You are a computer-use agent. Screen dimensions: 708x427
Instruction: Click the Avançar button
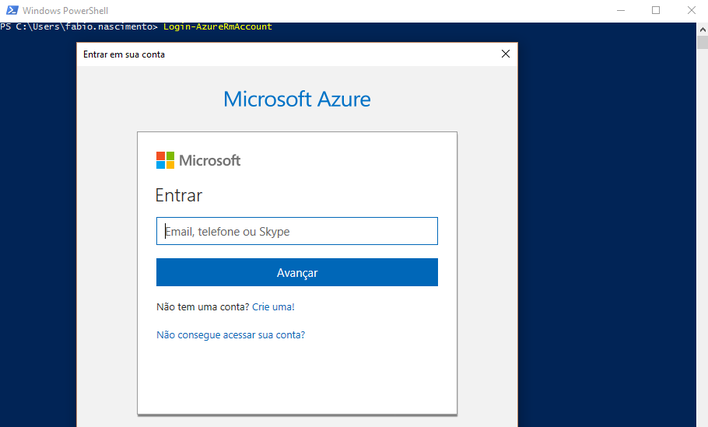click(297, 272)
